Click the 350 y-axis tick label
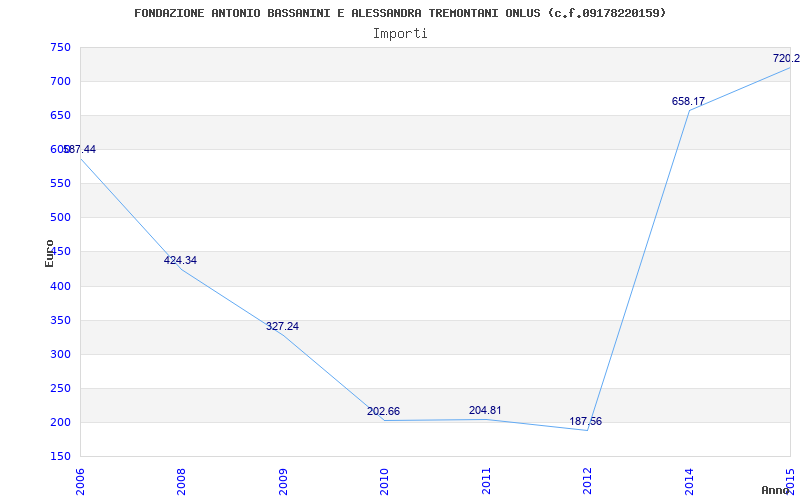 point(60,320)
